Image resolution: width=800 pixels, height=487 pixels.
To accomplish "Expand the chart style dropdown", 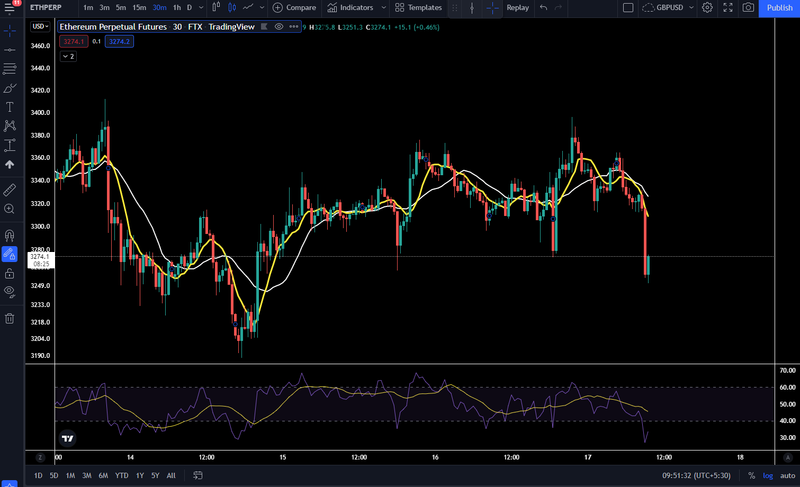I will (262, 8).
